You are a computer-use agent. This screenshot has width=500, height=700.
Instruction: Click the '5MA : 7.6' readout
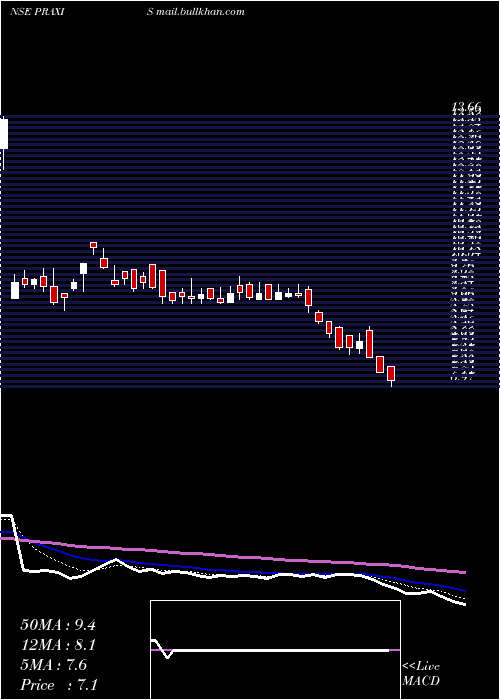click(54, 665)
